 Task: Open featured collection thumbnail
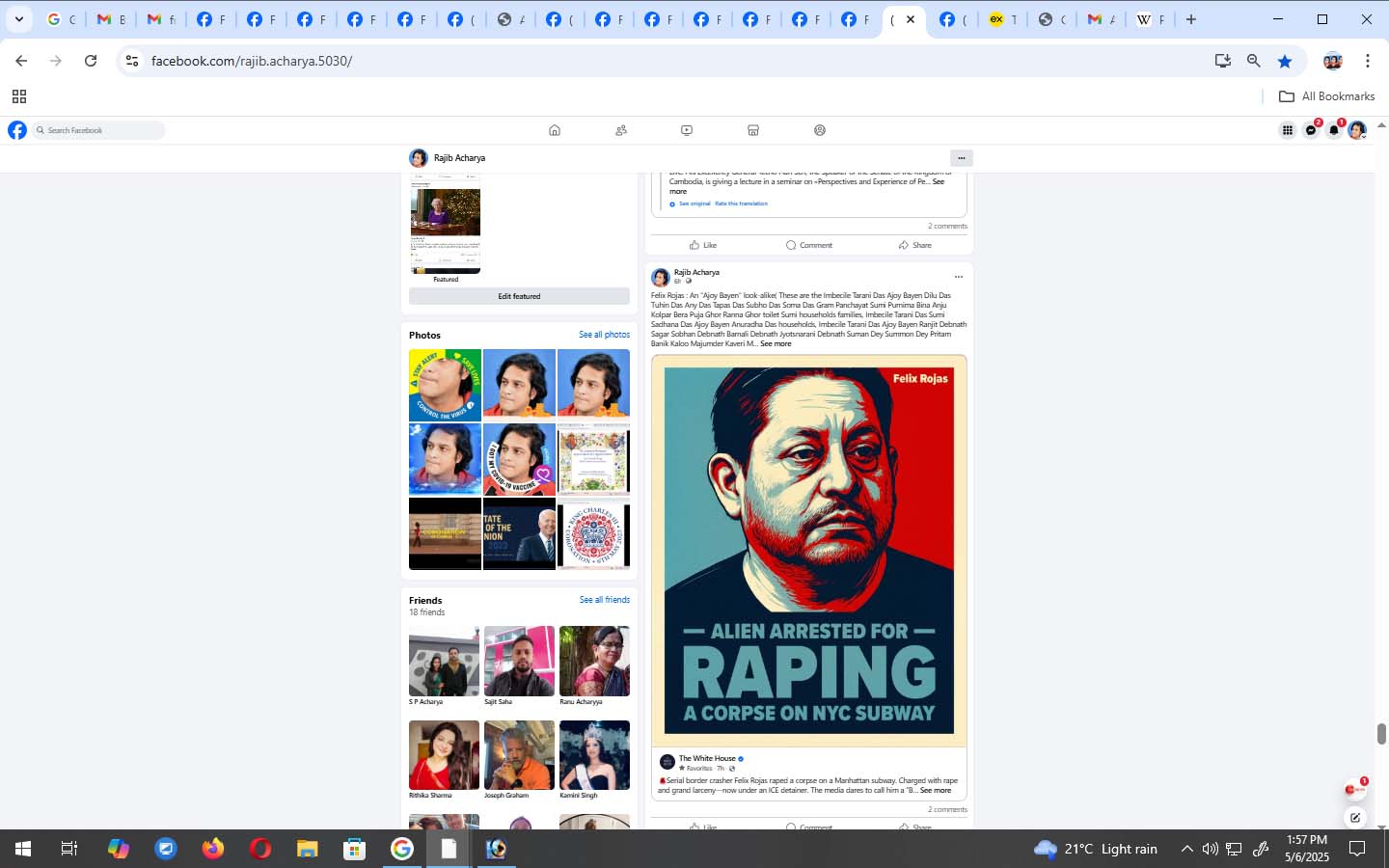pos(445,224)
